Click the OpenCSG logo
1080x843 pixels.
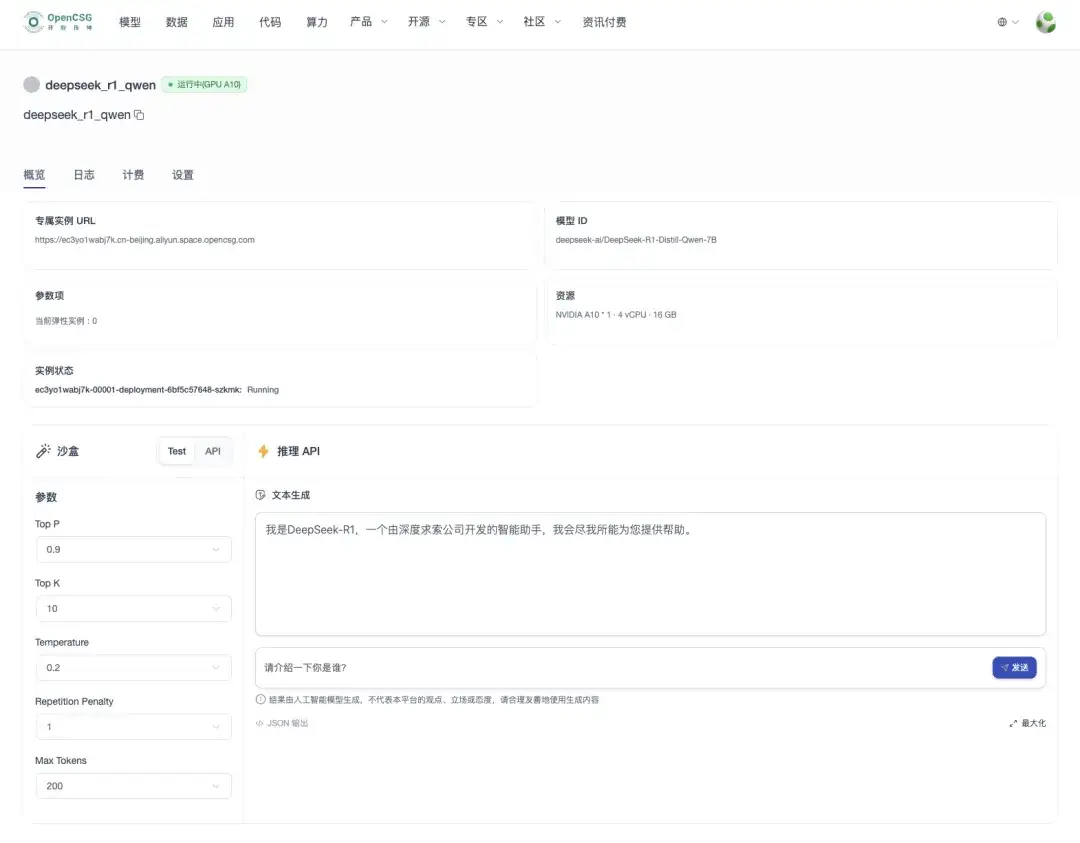(58, 22)
